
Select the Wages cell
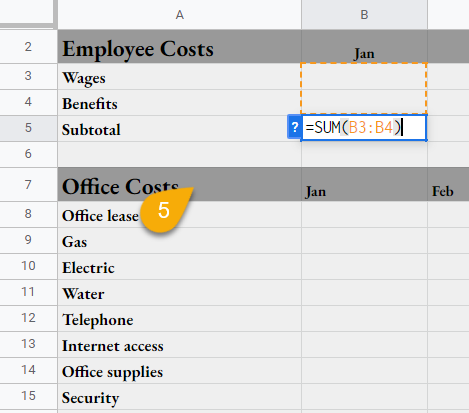click(x=180, y=77)
